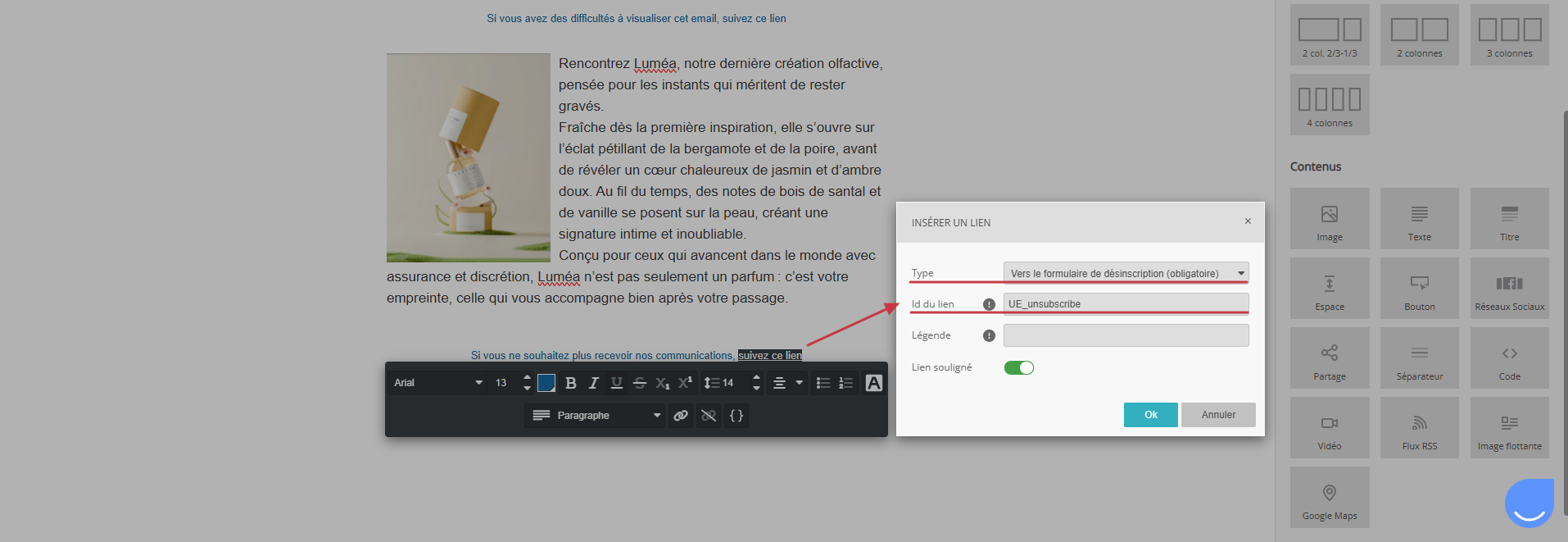Click the Id du lien input field
1568x542 pixels.
pos(1126,303)
